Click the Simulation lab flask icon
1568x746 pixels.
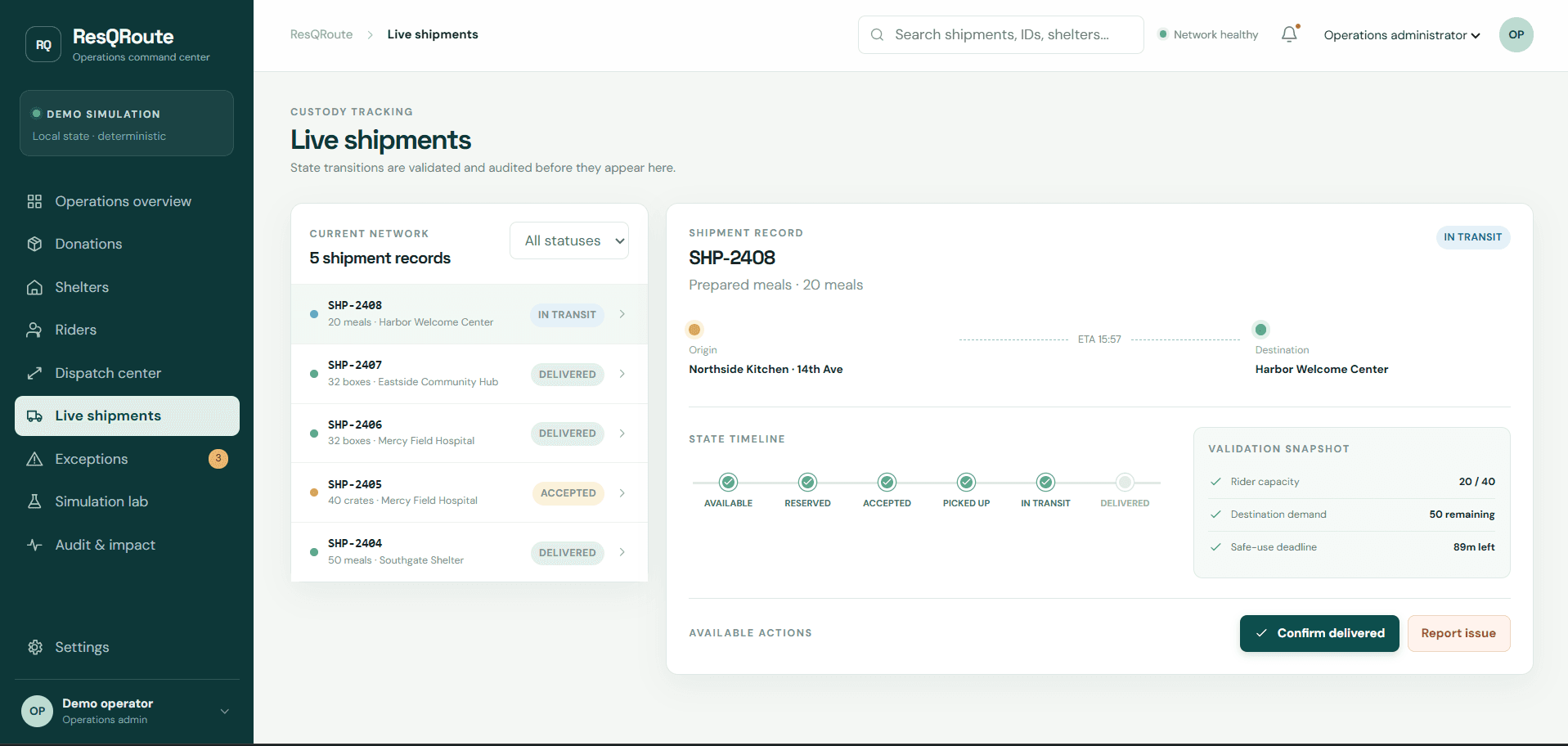[x=34, y=501]
